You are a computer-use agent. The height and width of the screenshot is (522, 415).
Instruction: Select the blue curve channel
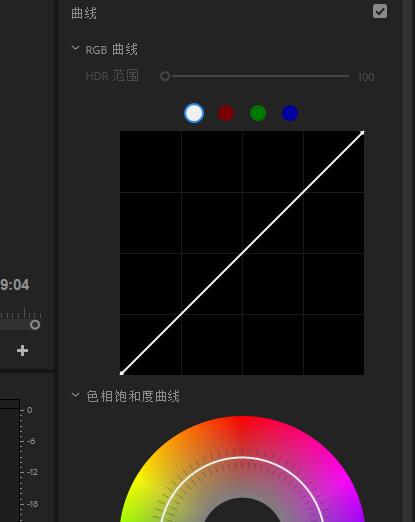click(290, 113)
